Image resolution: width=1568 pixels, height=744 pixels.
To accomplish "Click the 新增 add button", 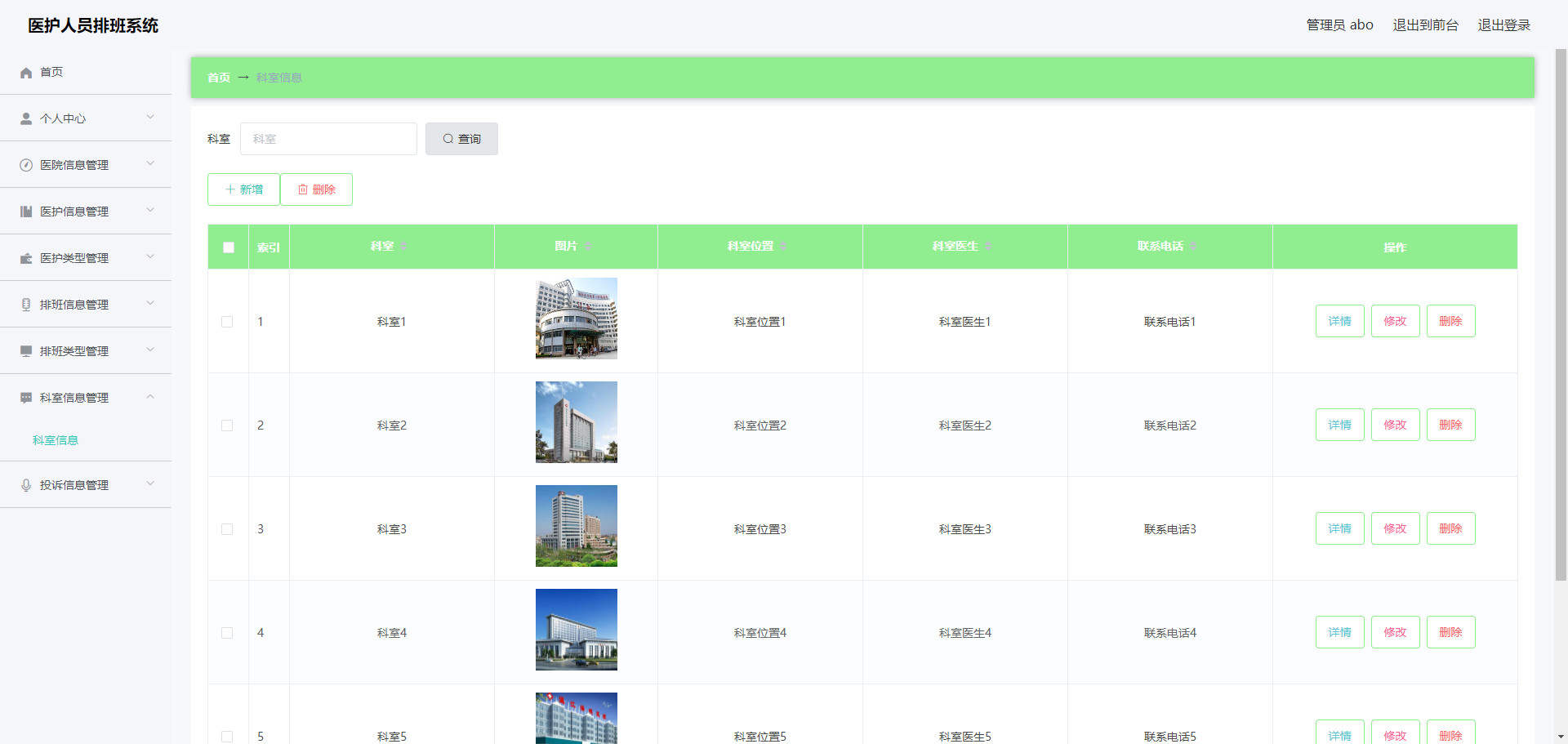I will pyautogui.click(x=243, y=189).
